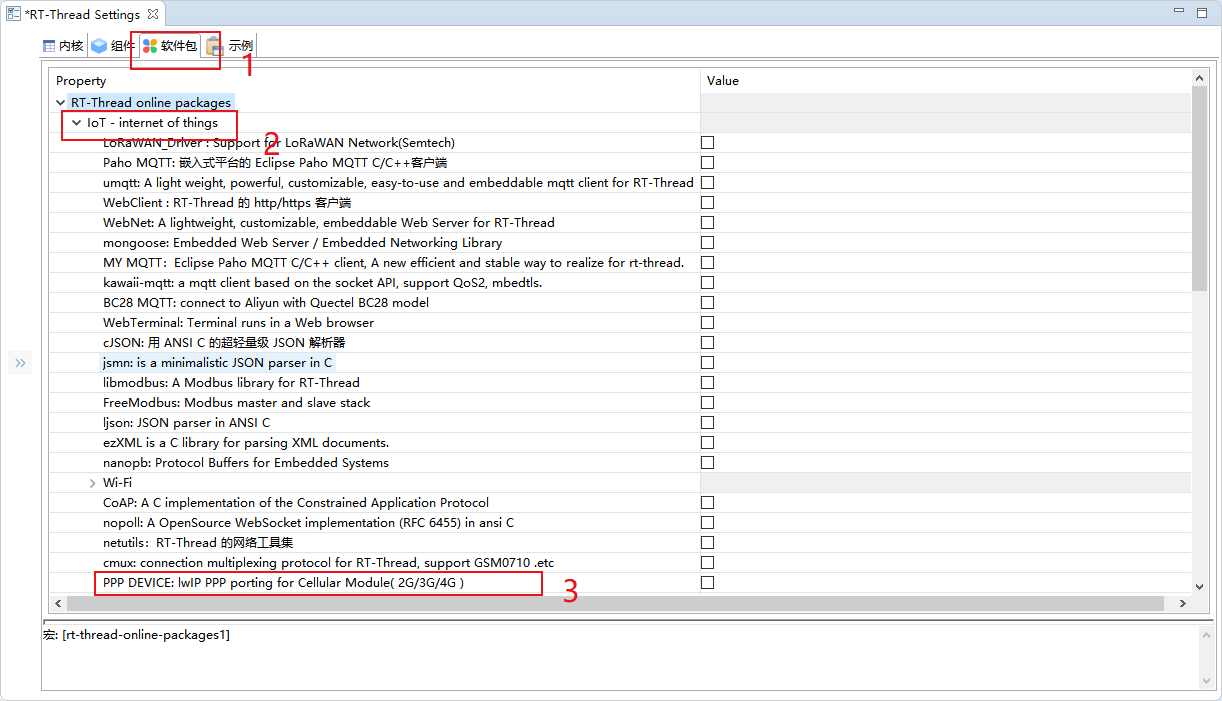Enable the Paho MQTT package checkbox
1222x701 pixels.
pos(707,162)
